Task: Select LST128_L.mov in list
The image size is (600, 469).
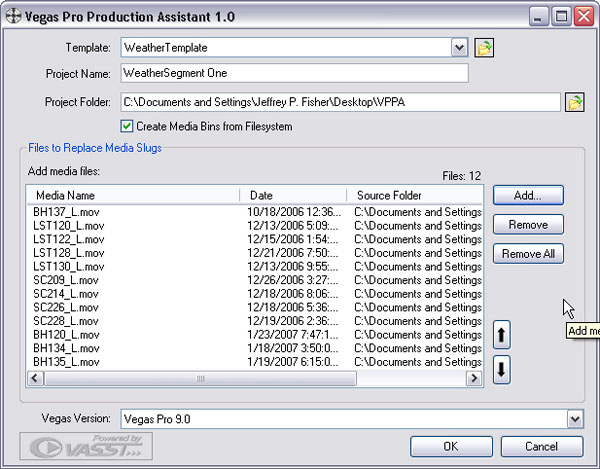Action: click(x=68, y=253)
